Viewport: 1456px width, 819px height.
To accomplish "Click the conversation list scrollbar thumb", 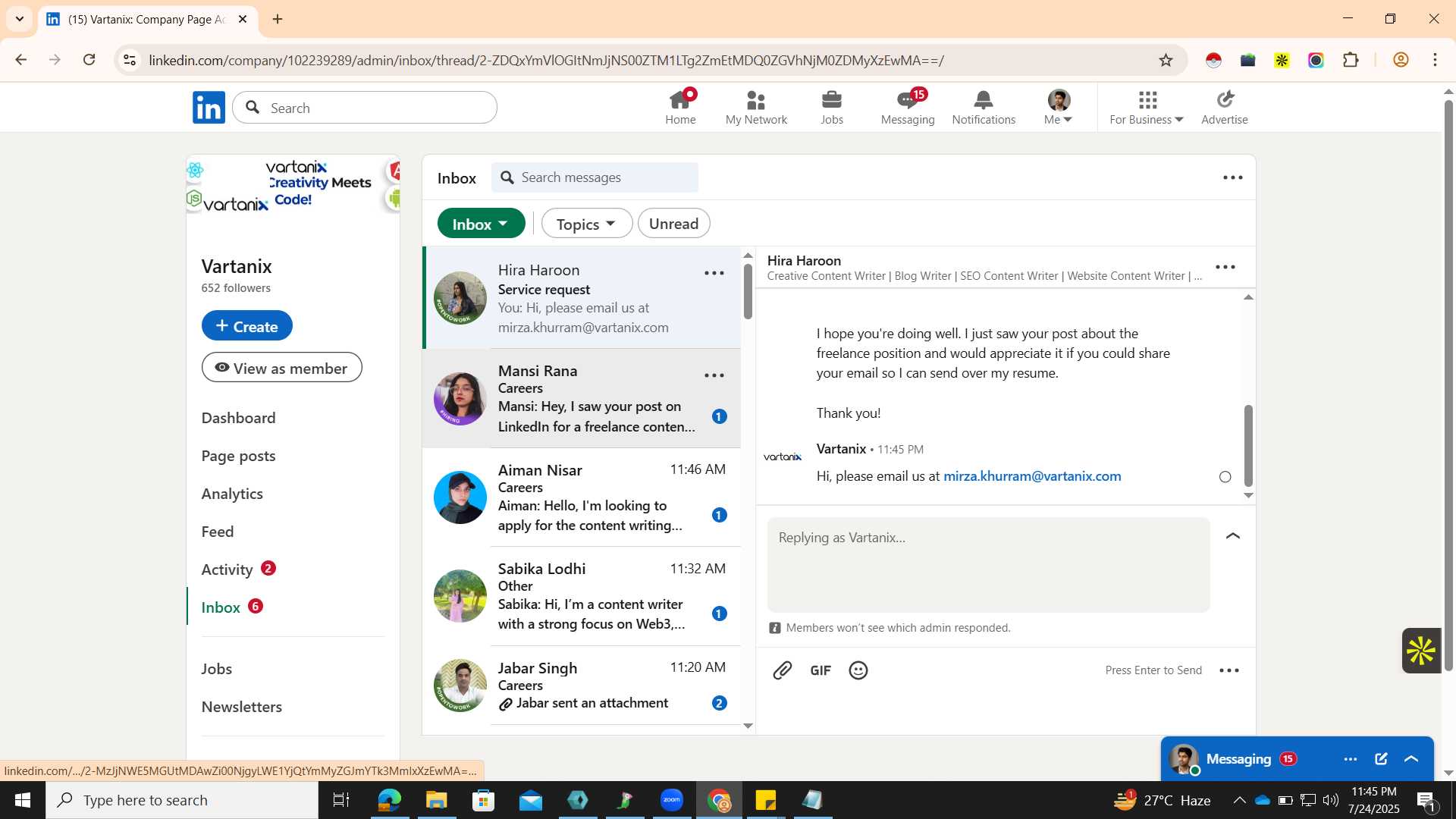I will click(x=748, y=290).
